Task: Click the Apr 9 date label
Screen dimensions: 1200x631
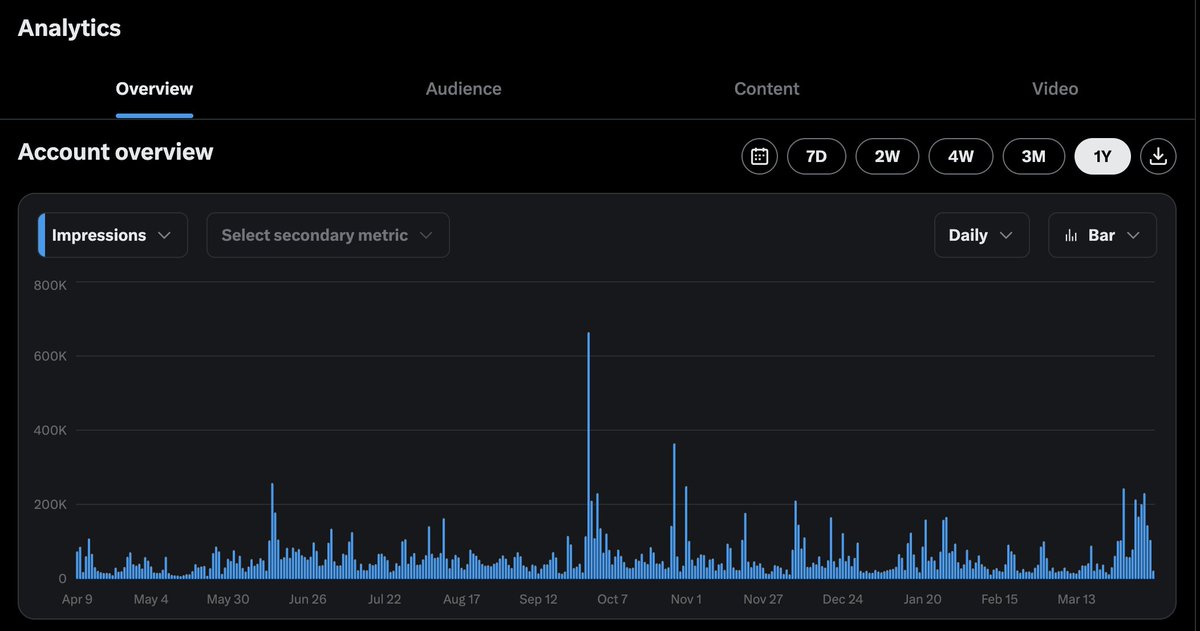Action: [77, 599]
